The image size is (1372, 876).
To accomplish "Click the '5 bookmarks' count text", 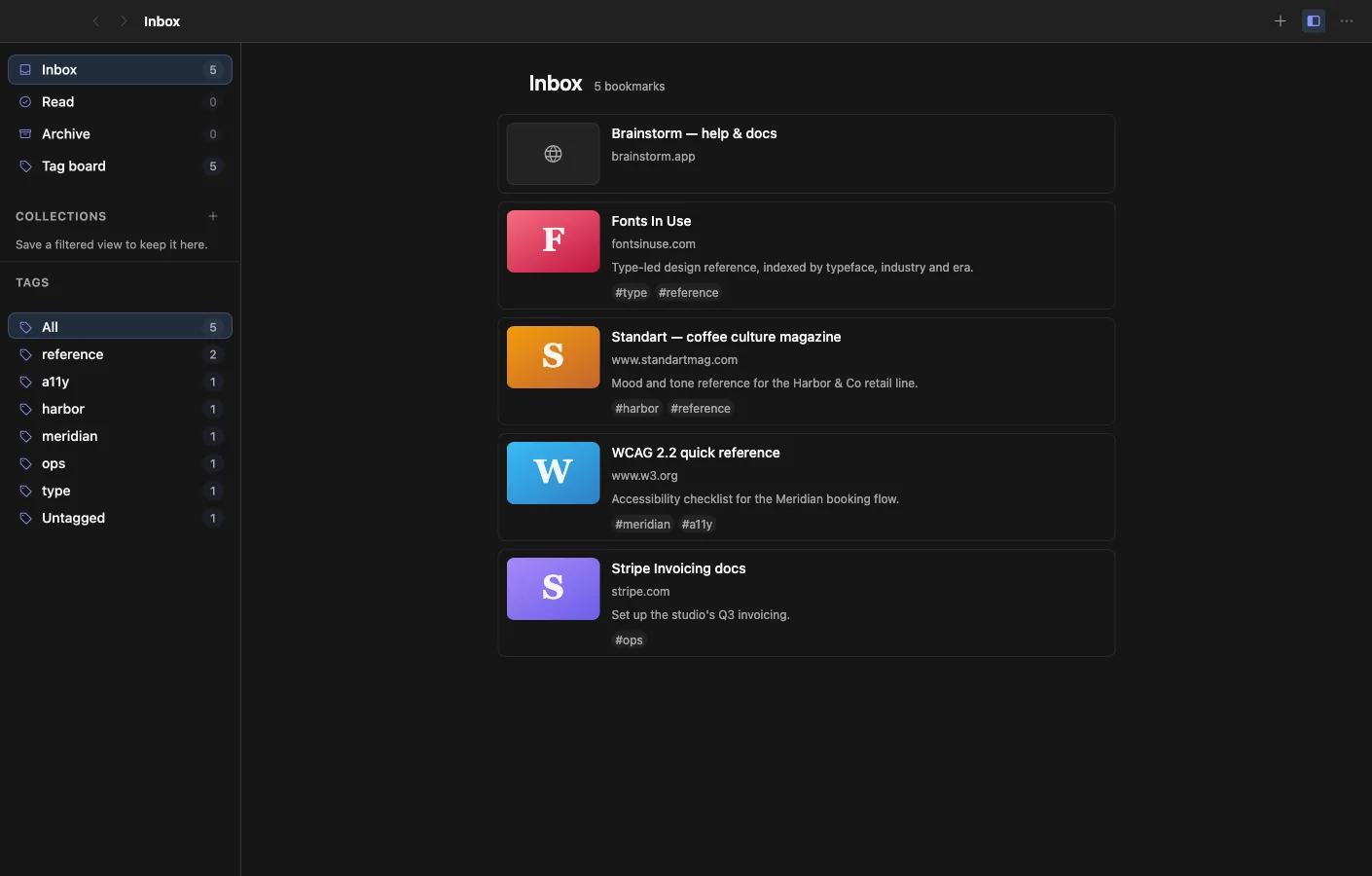I will coord(630,87).
